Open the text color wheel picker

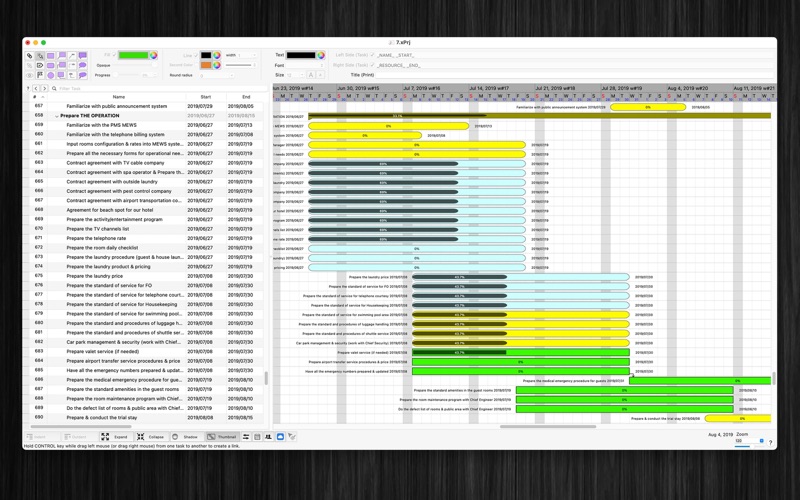pos(320,55)
